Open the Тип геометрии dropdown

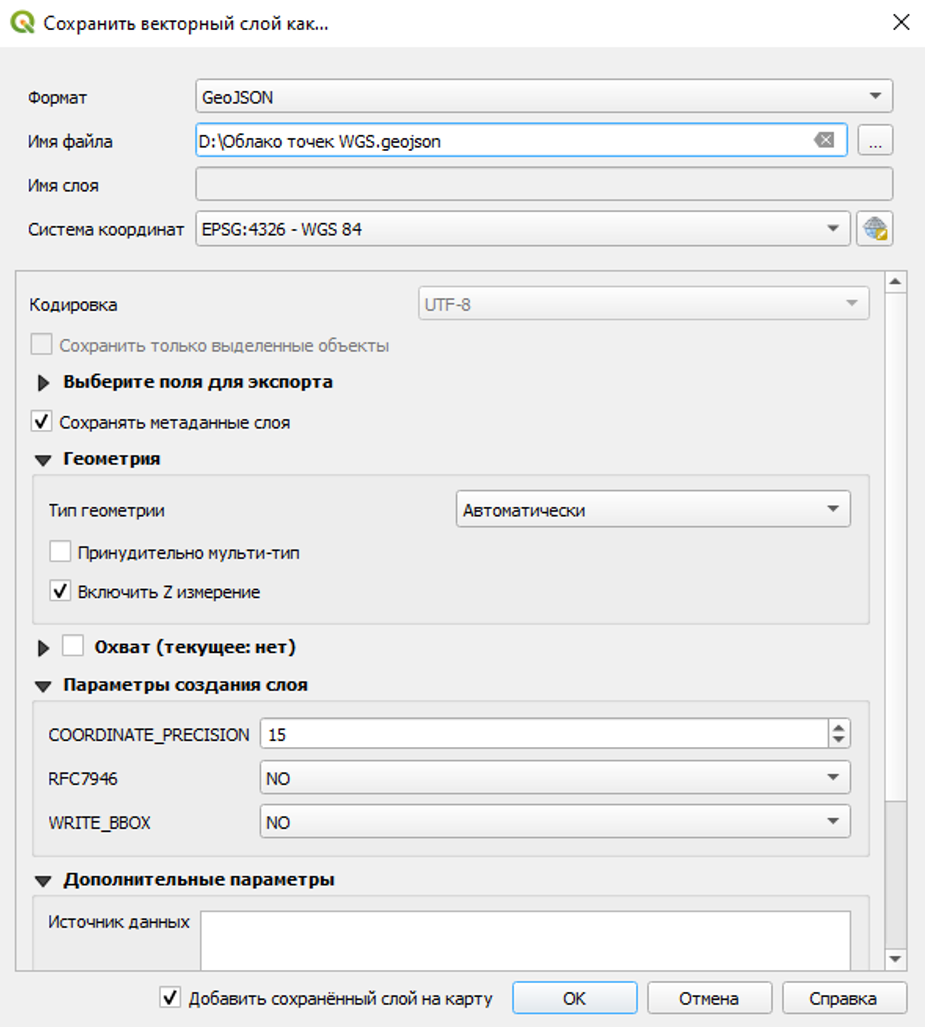(652, 509)
